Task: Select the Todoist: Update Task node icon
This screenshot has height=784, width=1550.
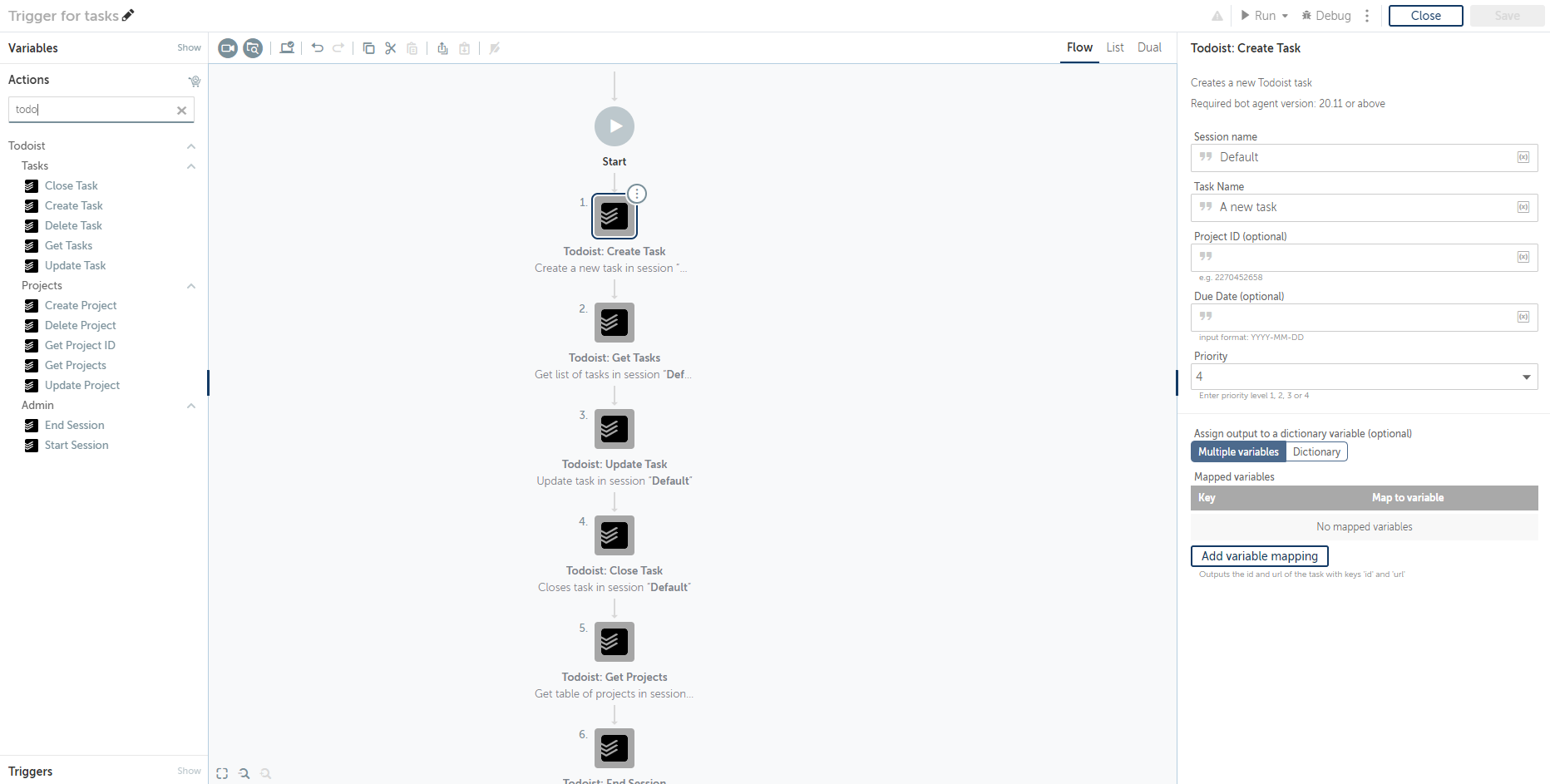Action: tap(615, 429)
